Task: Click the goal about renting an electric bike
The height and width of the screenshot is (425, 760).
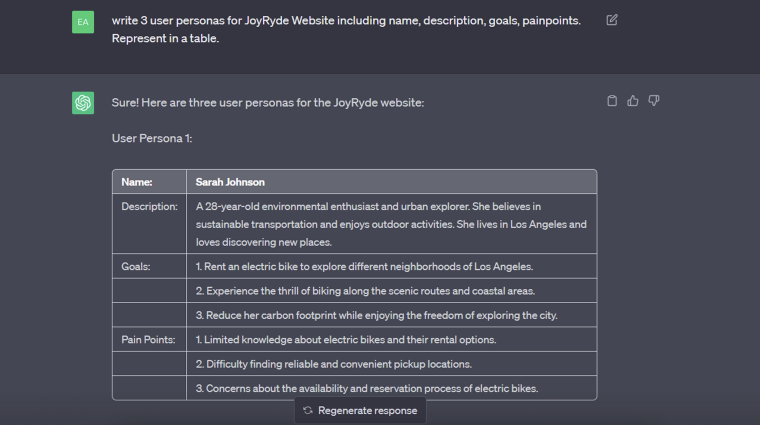Action: point(392,266)
